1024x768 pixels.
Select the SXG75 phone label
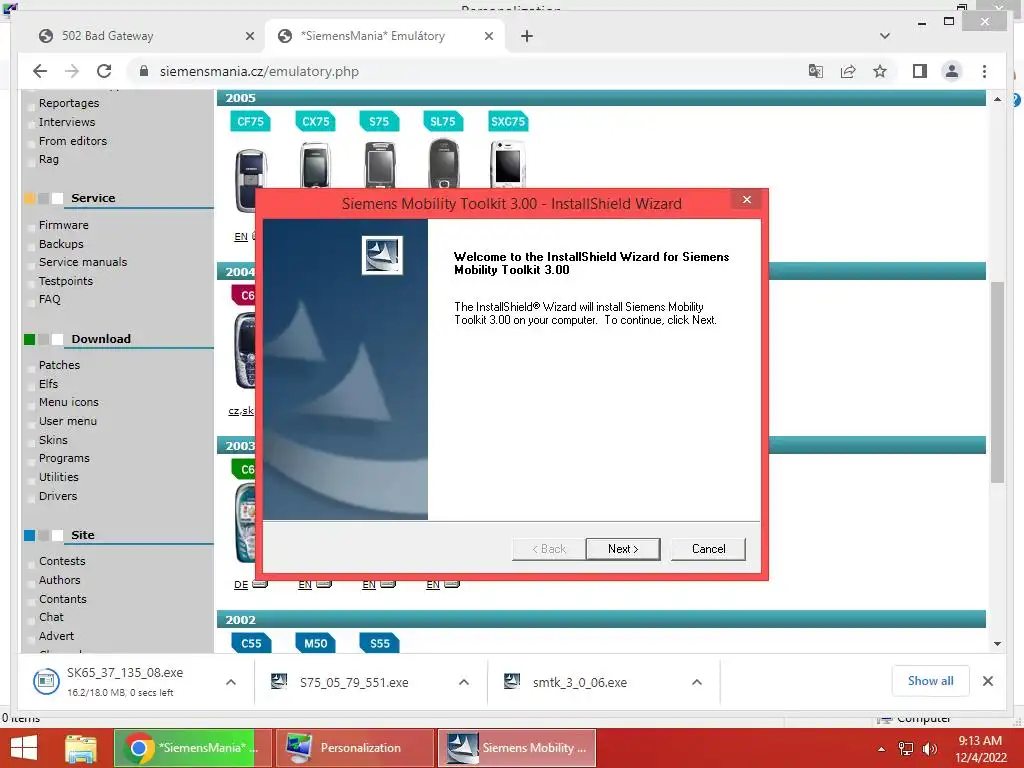point(508,121)
